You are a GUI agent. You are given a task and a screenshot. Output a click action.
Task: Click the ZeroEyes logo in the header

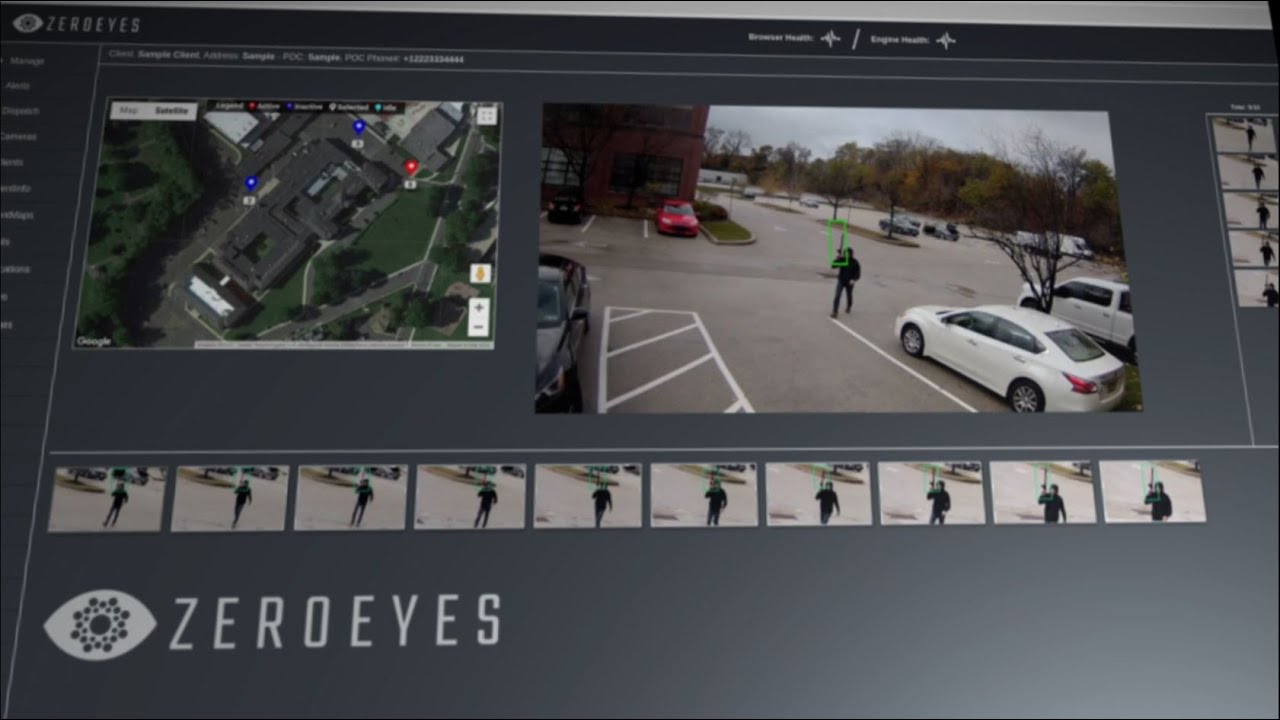click(x=76, y=24)
